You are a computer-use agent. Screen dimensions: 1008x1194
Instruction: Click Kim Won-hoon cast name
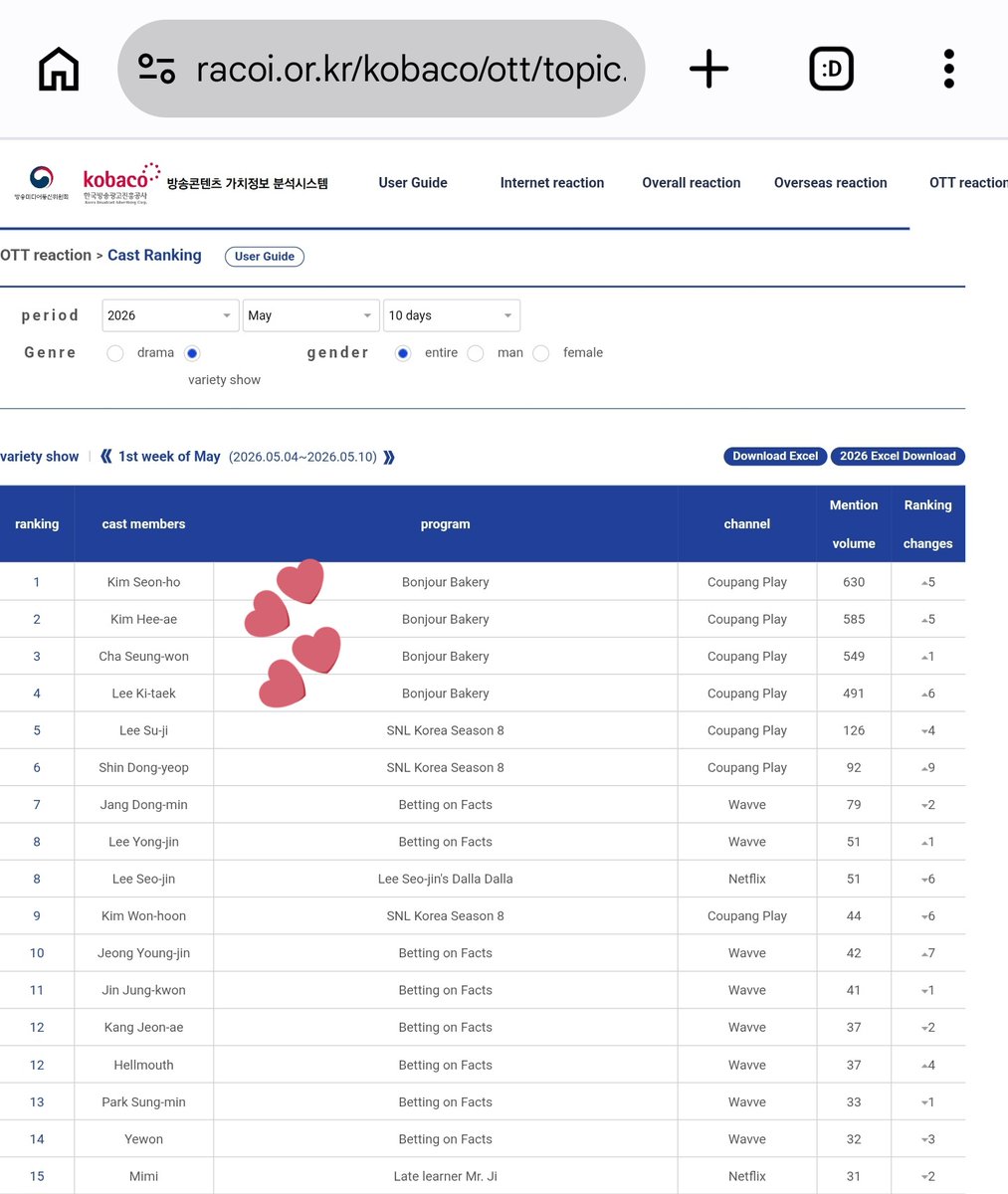(143, 916)
